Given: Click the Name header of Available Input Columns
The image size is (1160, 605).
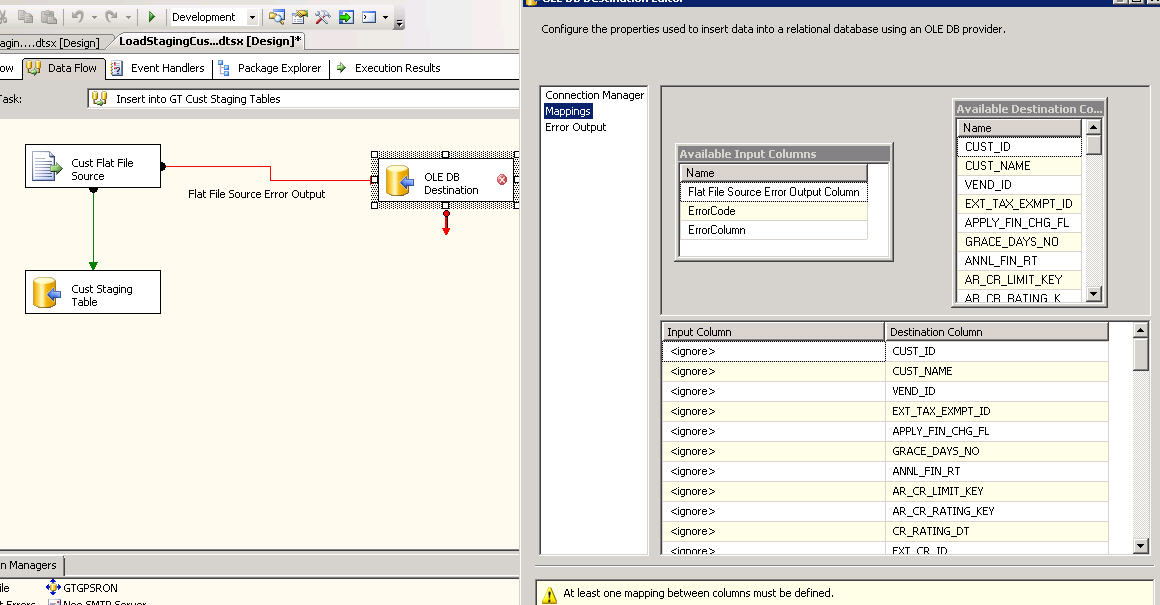Looking at the screenshot, I should point(773,173).
